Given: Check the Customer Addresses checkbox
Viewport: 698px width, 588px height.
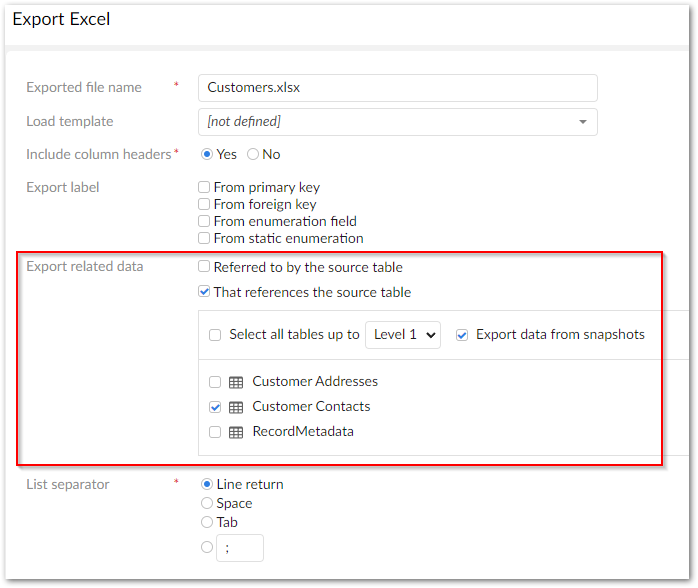Looking at the screenshot, I should coord(215,382).
